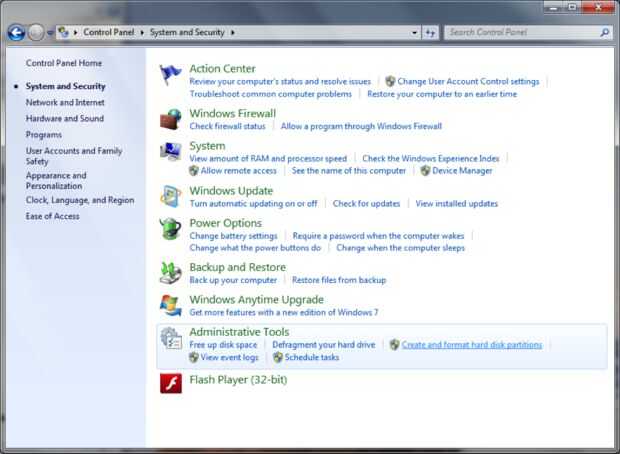The image size is (620, 454).
Task: Open Device Manager link
Action: coord(462,171)
